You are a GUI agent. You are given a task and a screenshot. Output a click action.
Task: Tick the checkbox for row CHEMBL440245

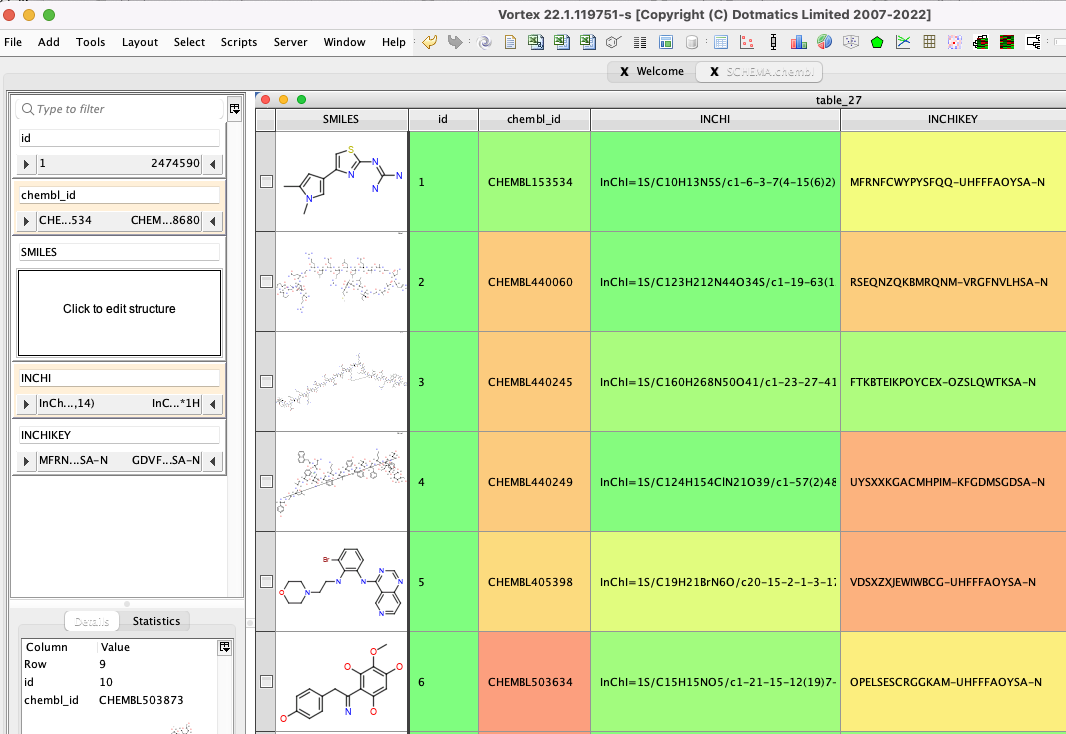coord(266,381)
